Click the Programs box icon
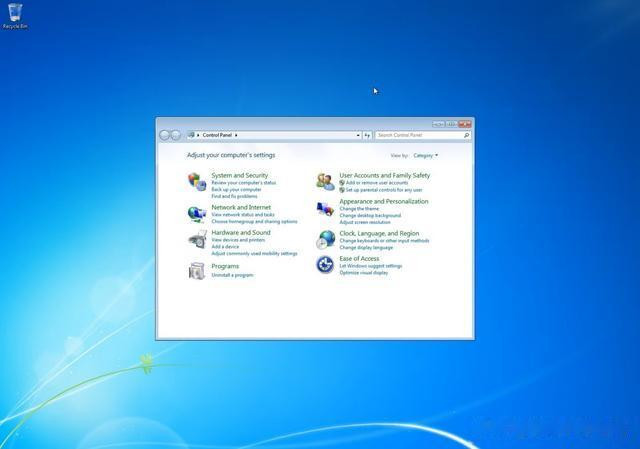Image resolution: width=640 pixels, height=449 pixels. click(x=197, y=271)
